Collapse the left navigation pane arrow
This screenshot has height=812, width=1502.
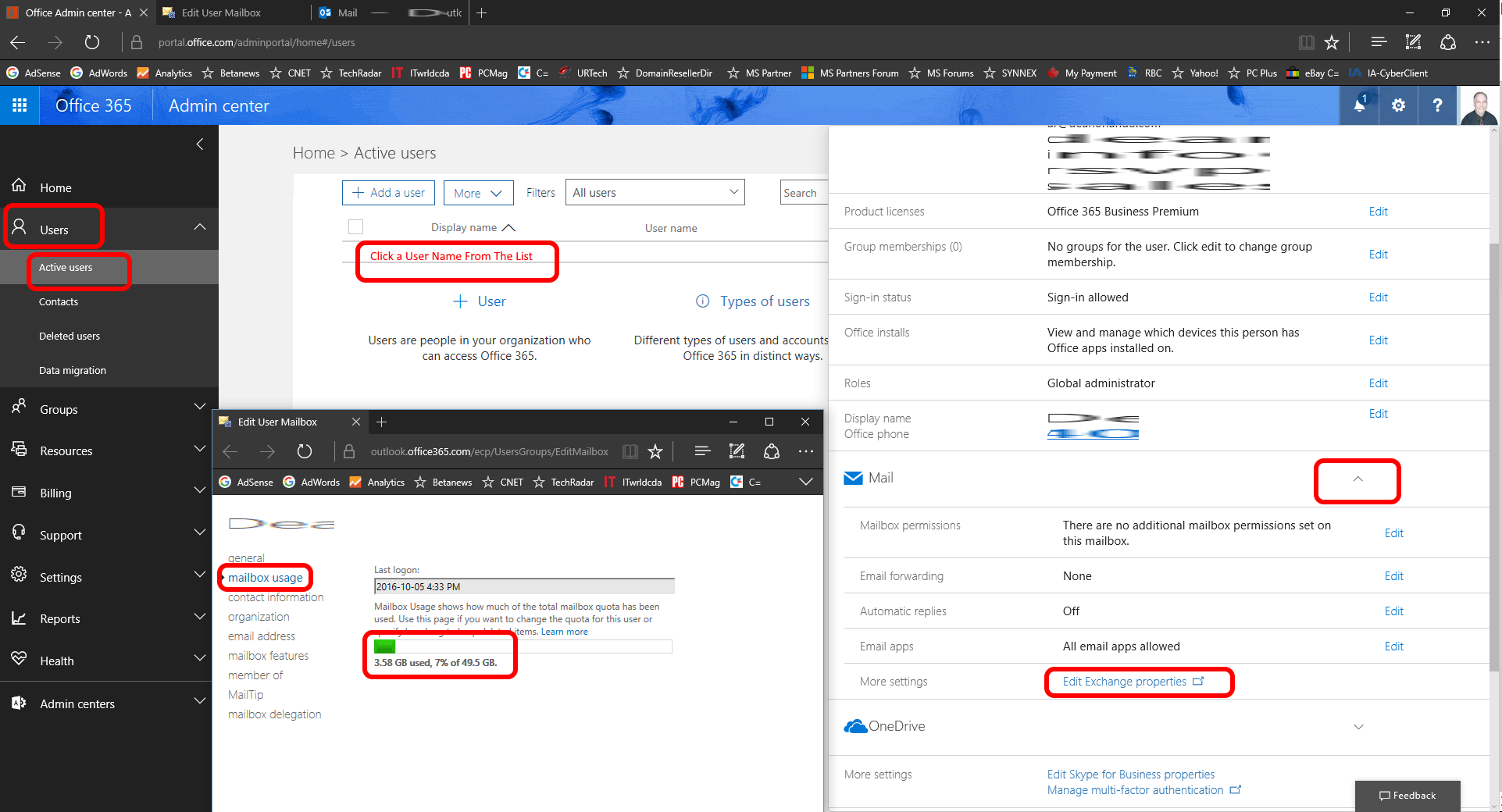coord(200,144)
